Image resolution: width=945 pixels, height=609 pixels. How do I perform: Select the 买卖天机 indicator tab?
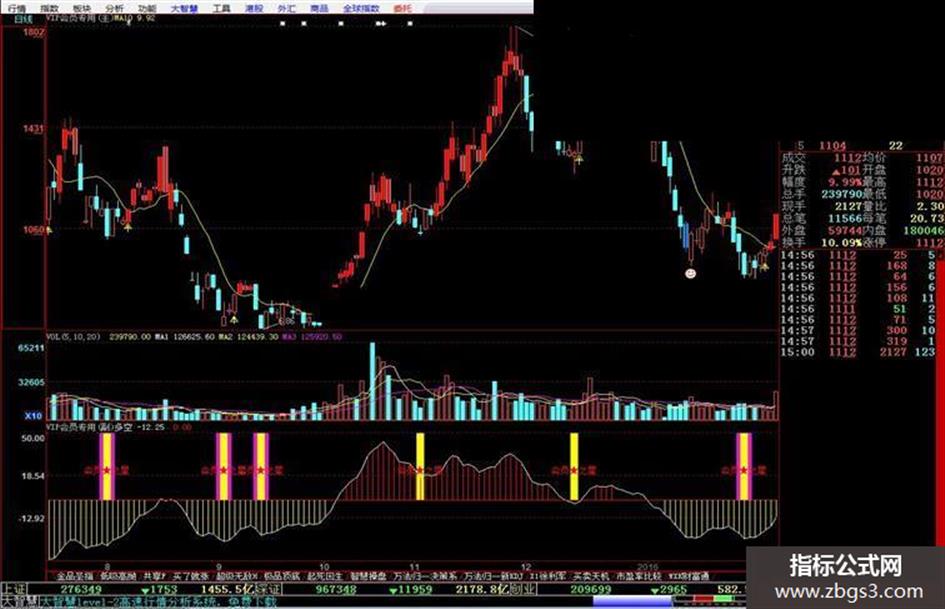591,576
